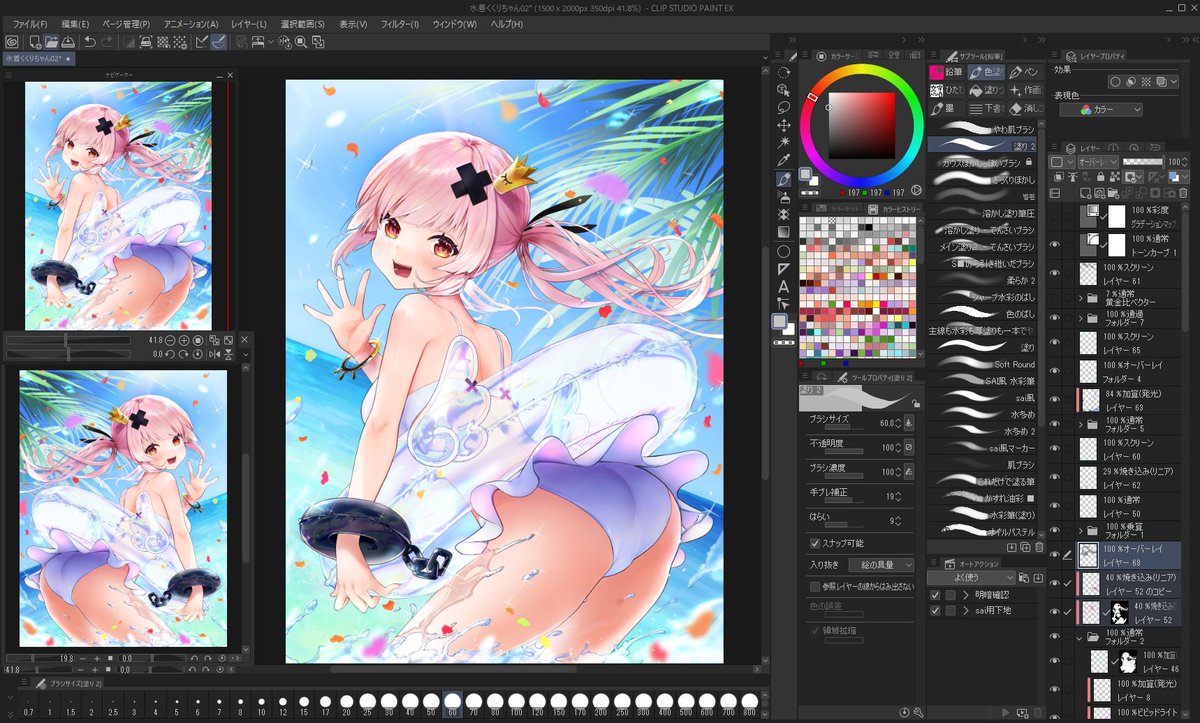Adjust the layer opacity slider
1200x723 pixels.
1143,161
